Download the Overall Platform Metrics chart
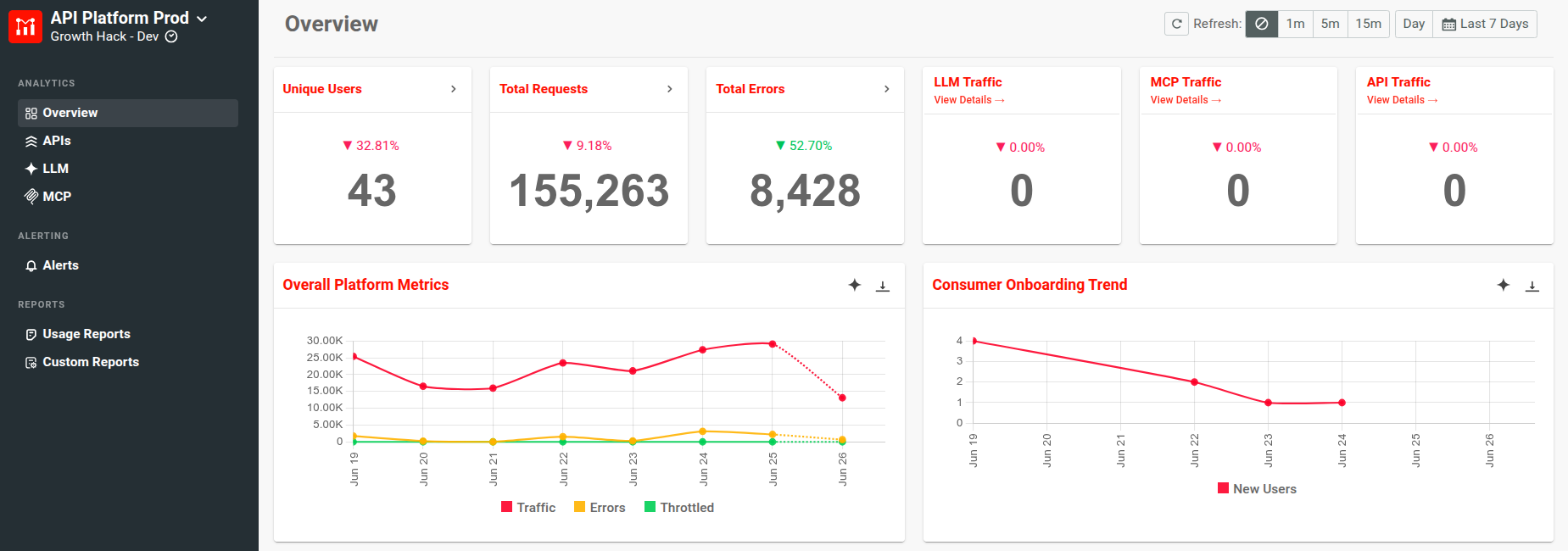1568x551 pixels. (883, 286)
